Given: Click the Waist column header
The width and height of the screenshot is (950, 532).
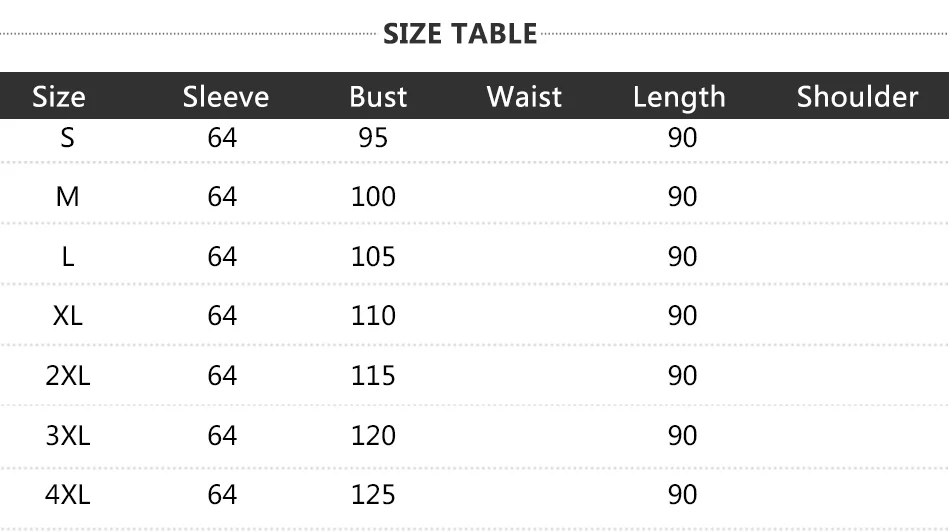Looking at the screenshot, I should [x=524, y=97].
